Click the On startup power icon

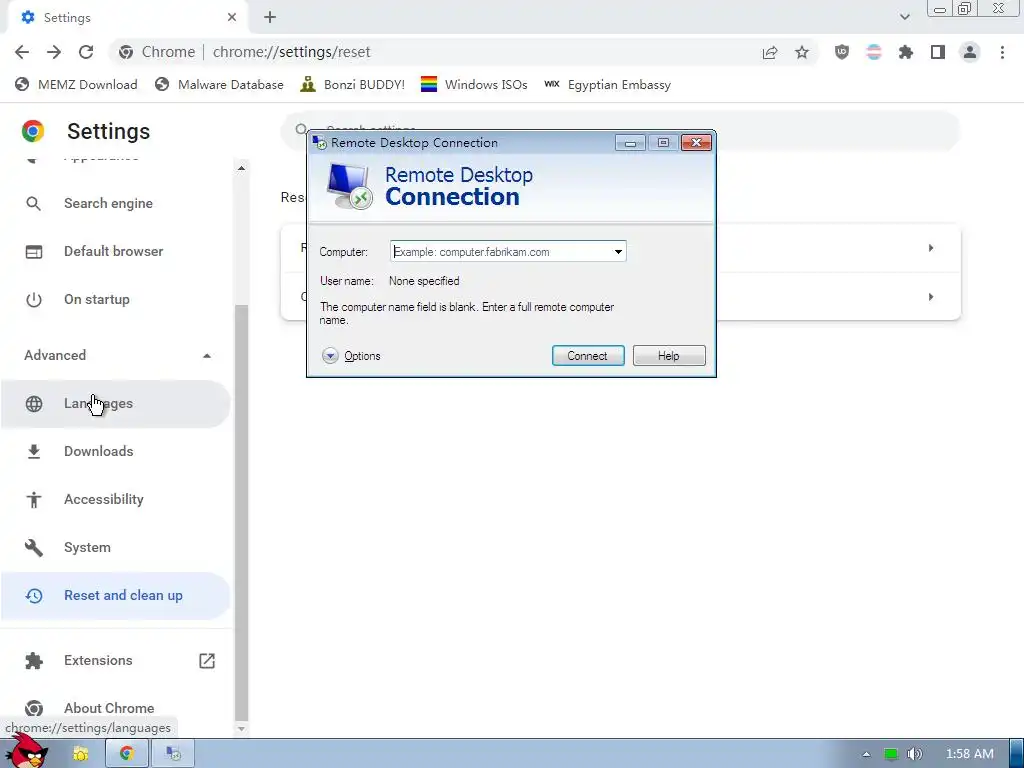pyautogui.click(x=33, y=300)
